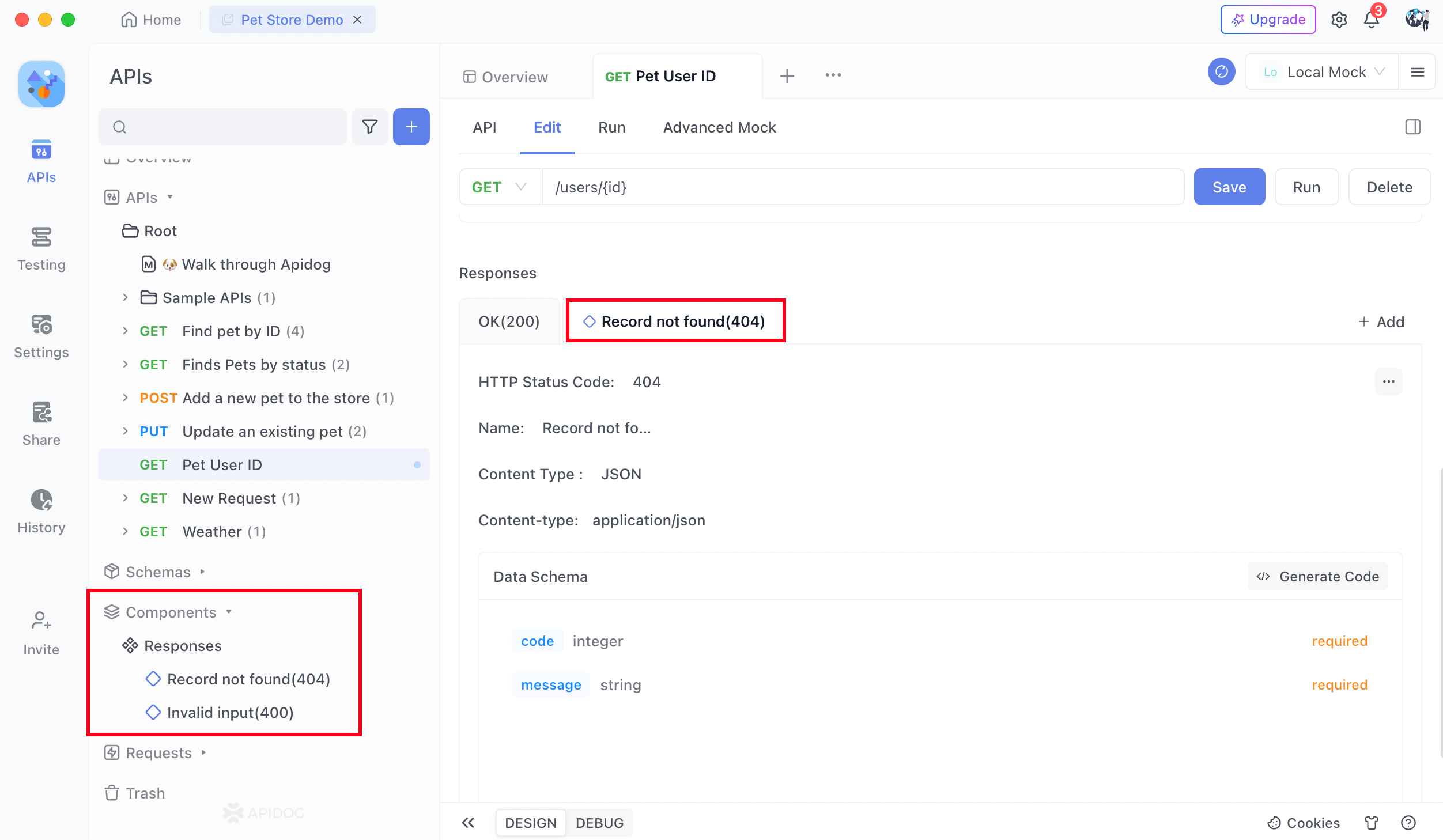
Task: Open the notifications bell
Action: coord(1372,20)
